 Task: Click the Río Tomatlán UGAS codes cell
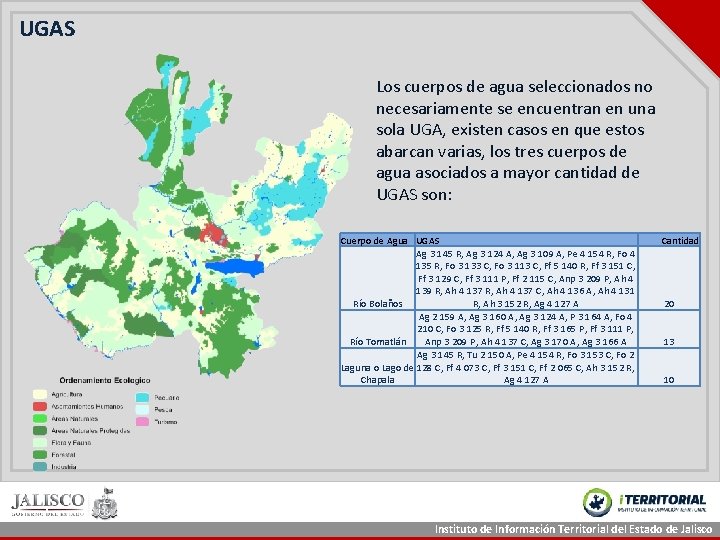(526, 329)
